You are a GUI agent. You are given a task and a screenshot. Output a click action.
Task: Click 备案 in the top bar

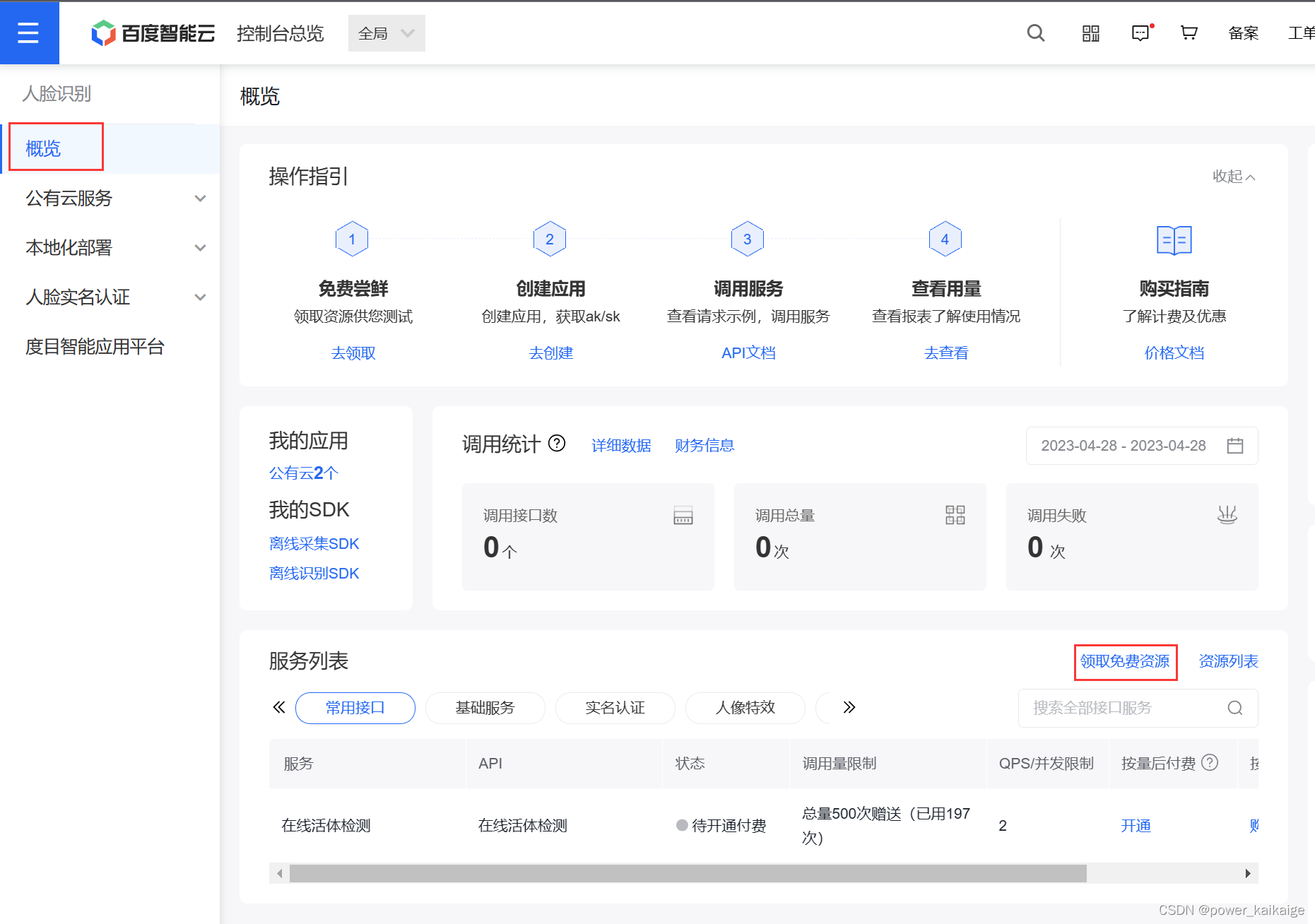tap(1243, 33)
